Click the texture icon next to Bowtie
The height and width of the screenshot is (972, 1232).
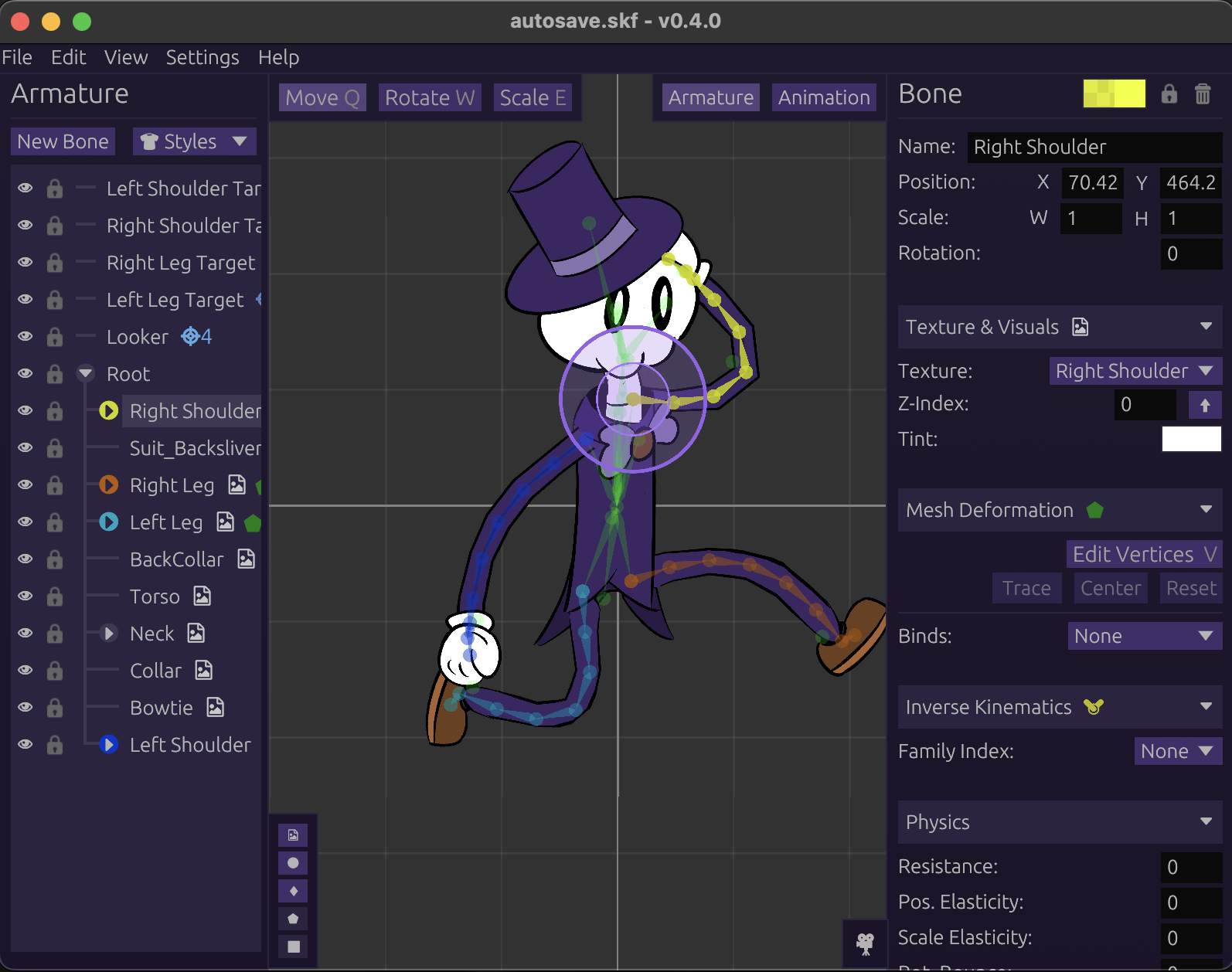pos(215,708)
